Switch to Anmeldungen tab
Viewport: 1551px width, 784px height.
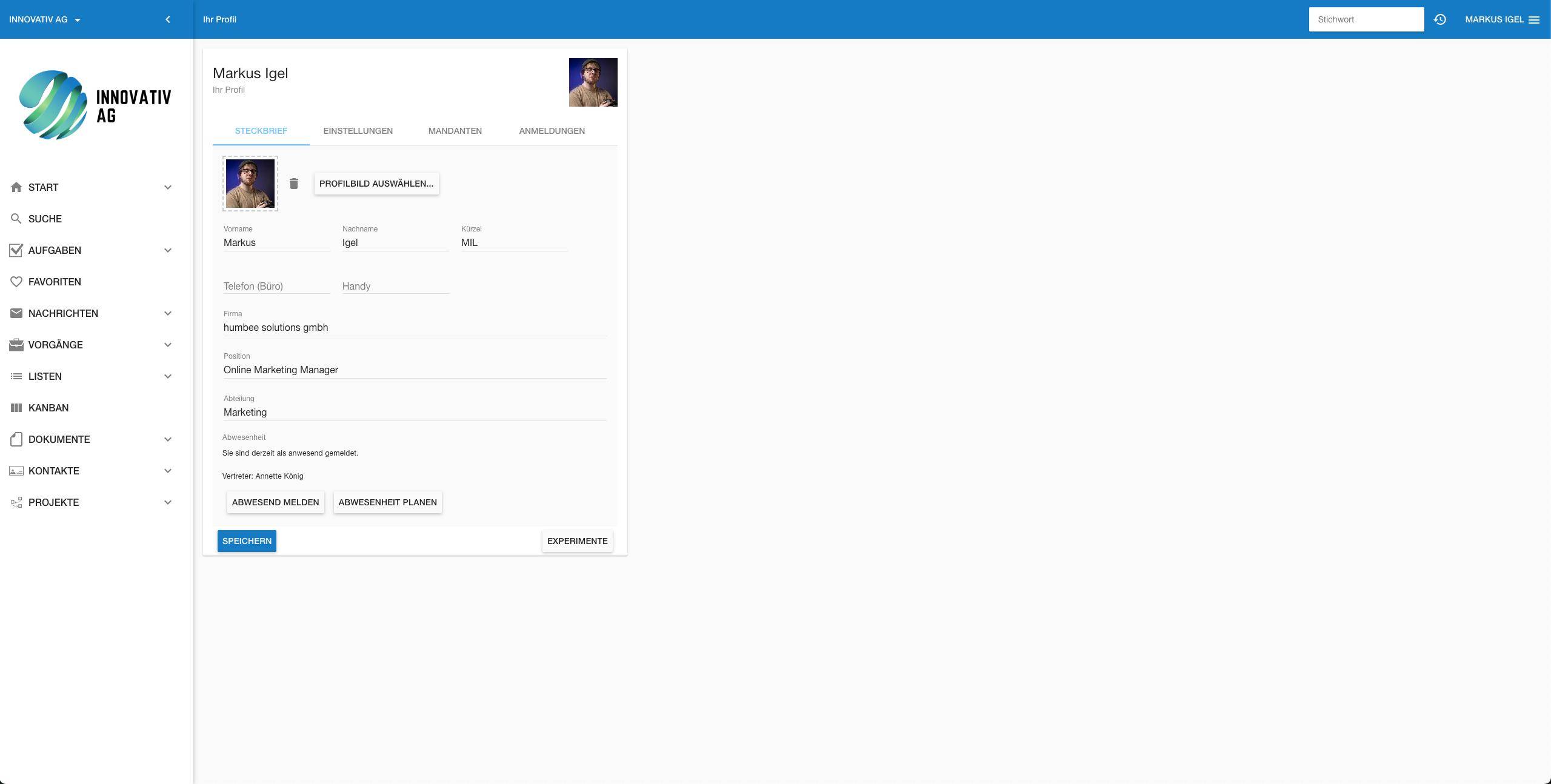(552, 131)
